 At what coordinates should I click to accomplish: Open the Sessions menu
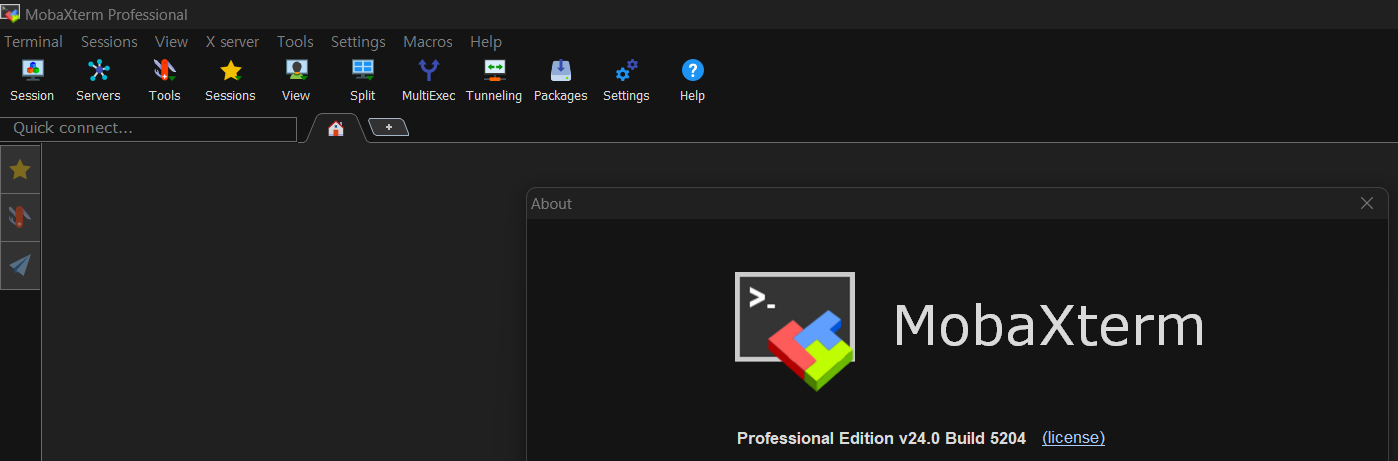[109, 42]
